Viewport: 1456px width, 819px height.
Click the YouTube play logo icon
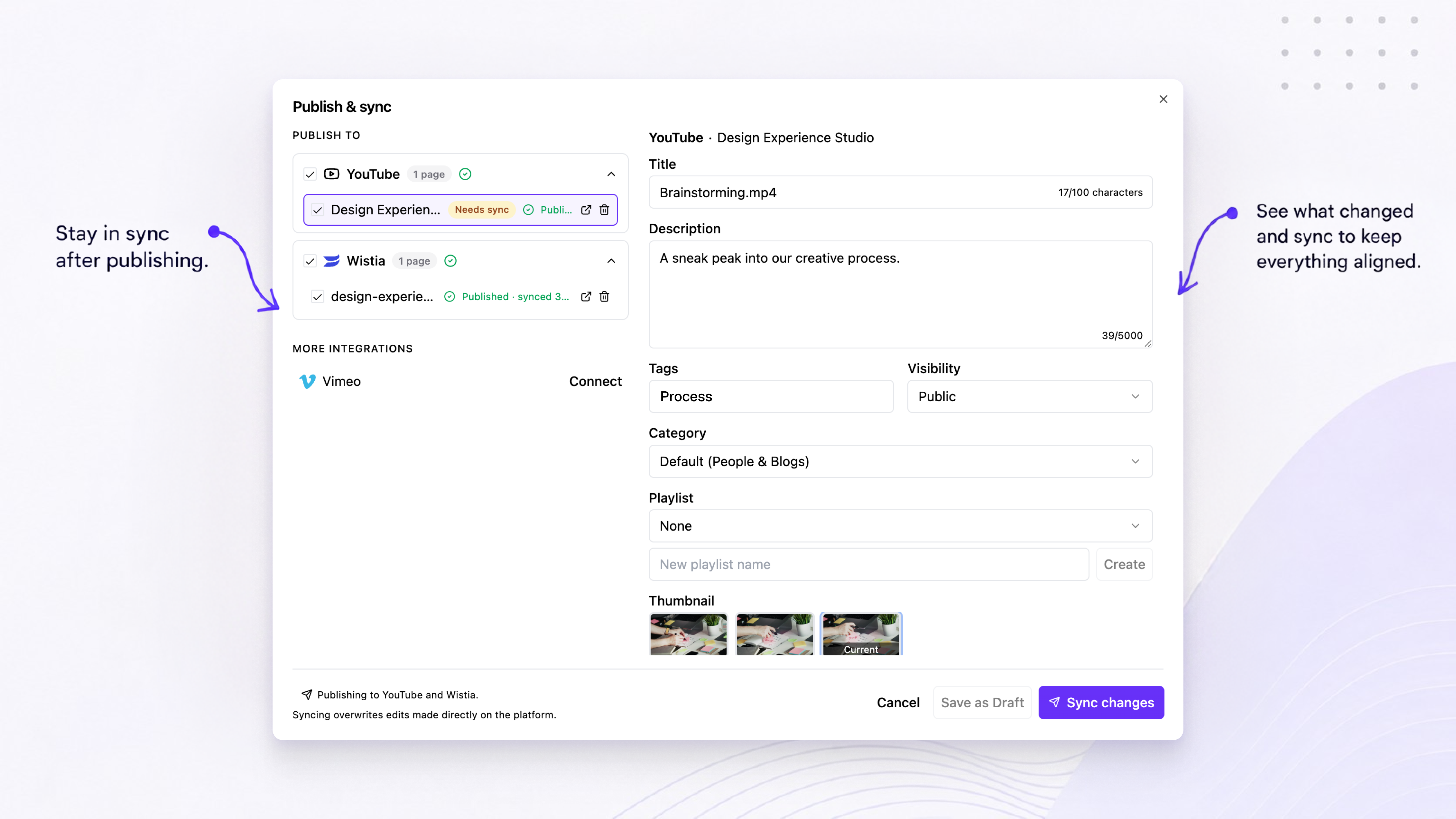pyautogui.click(x=331, y=174)
